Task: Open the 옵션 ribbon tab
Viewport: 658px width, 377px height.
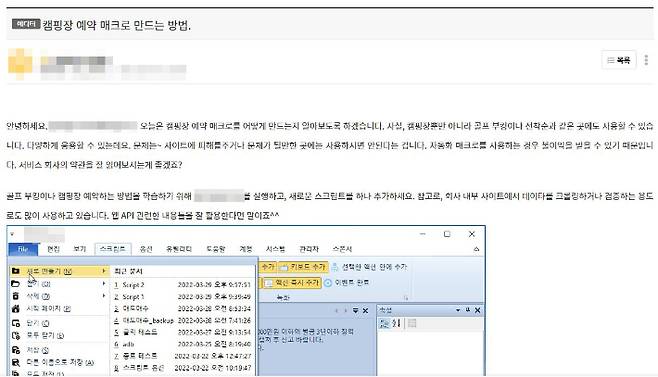Action: (x=146, y=249)
